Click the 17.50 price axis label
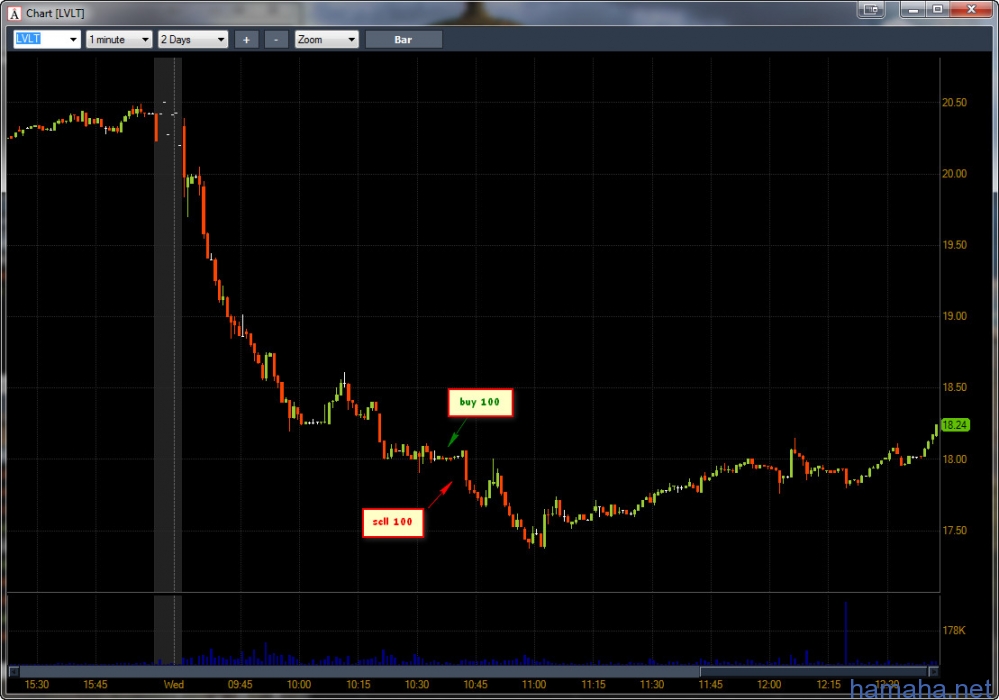The height and width of the screenshot is (700, 999). click(954, 531)
